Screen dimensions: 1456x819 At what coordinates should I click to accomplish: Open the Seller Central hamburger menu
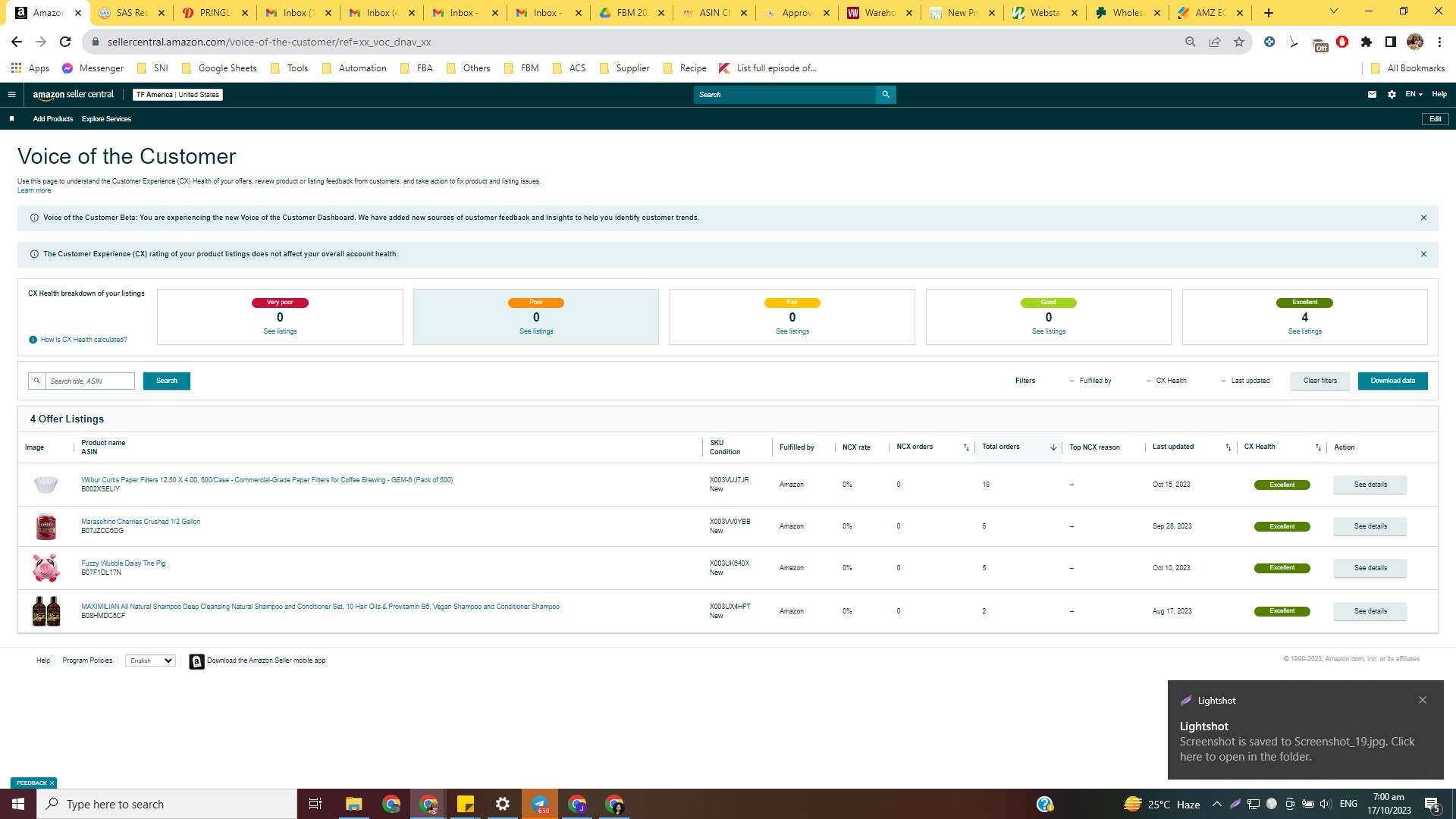click(x=11, y=95)
